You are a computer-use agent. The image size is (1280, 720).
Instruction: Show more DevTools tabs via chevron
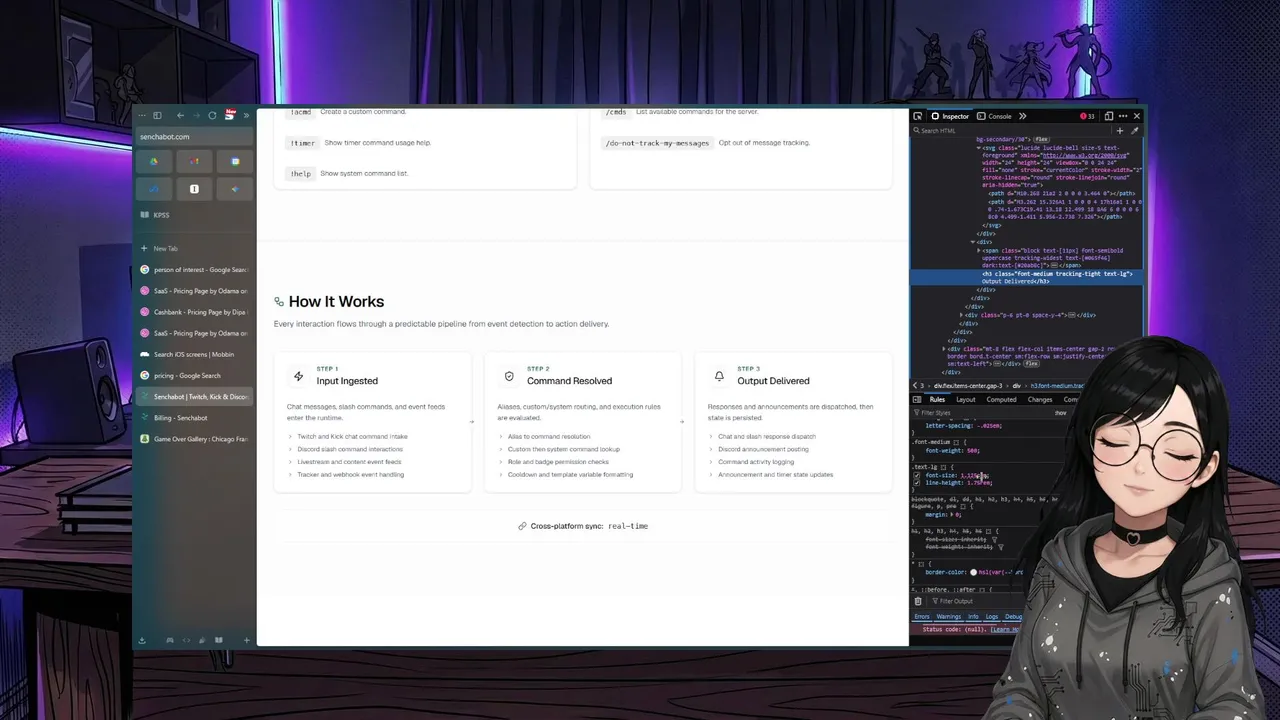pyautogui.click(x=1022, y=116)
